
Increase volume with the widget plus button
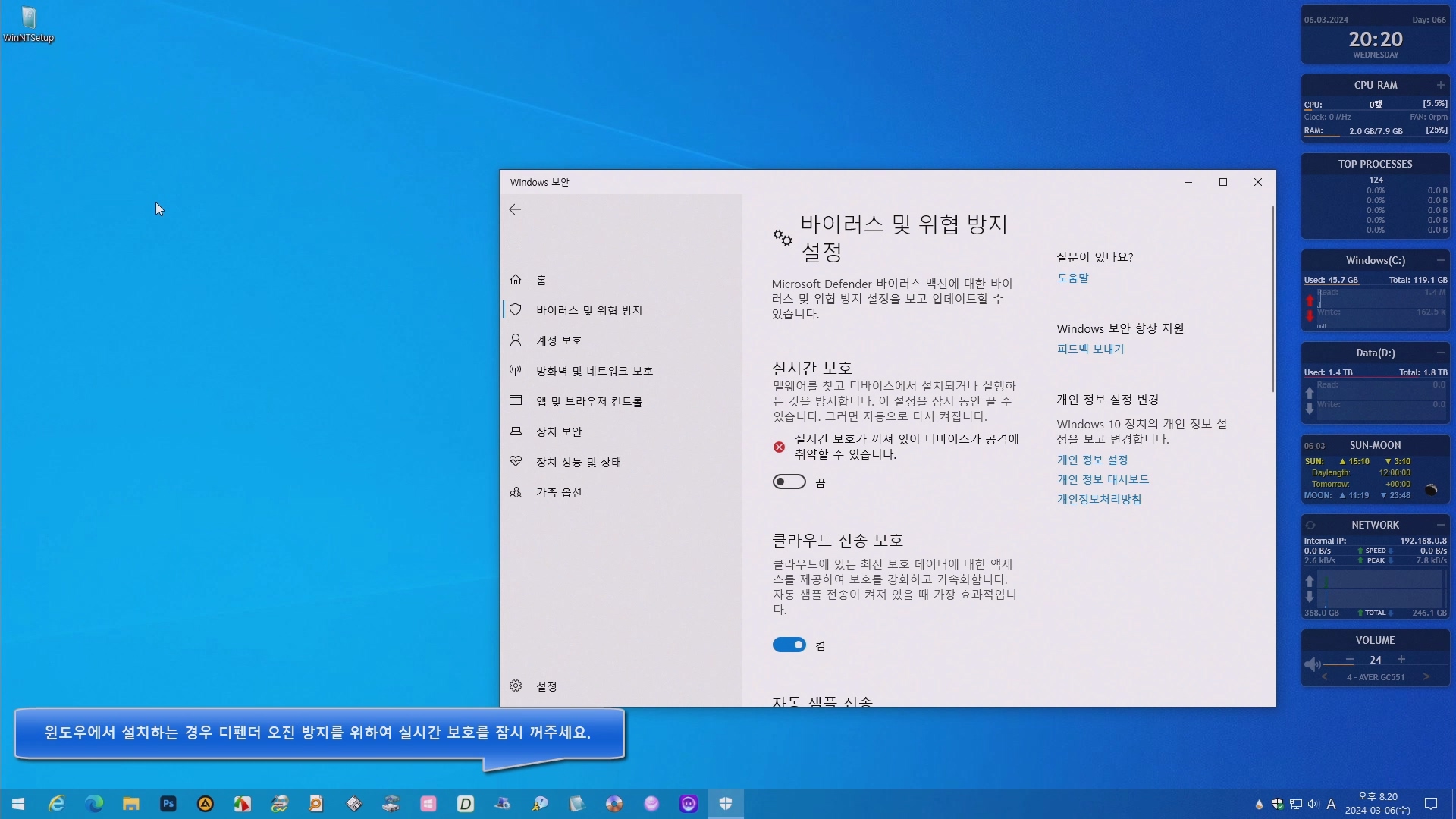[x=1401, y=660]
